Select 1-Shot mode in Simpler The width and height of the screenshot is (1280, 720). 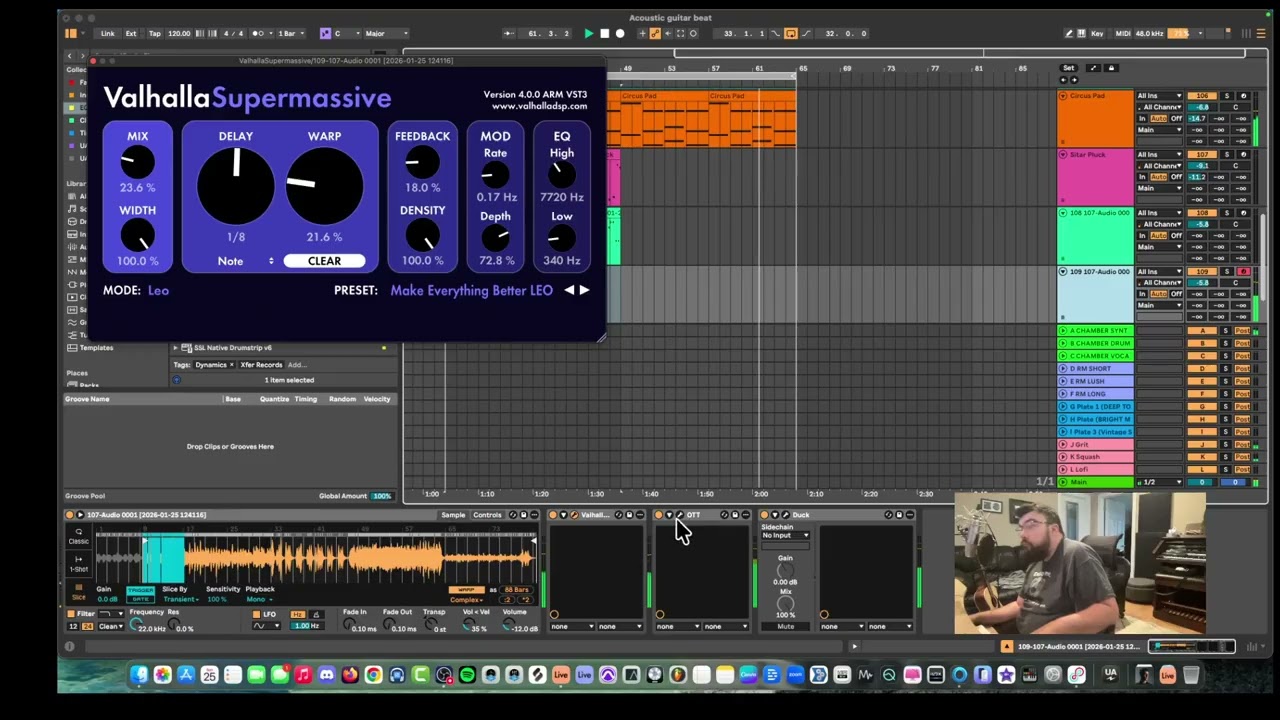[78, 564]
